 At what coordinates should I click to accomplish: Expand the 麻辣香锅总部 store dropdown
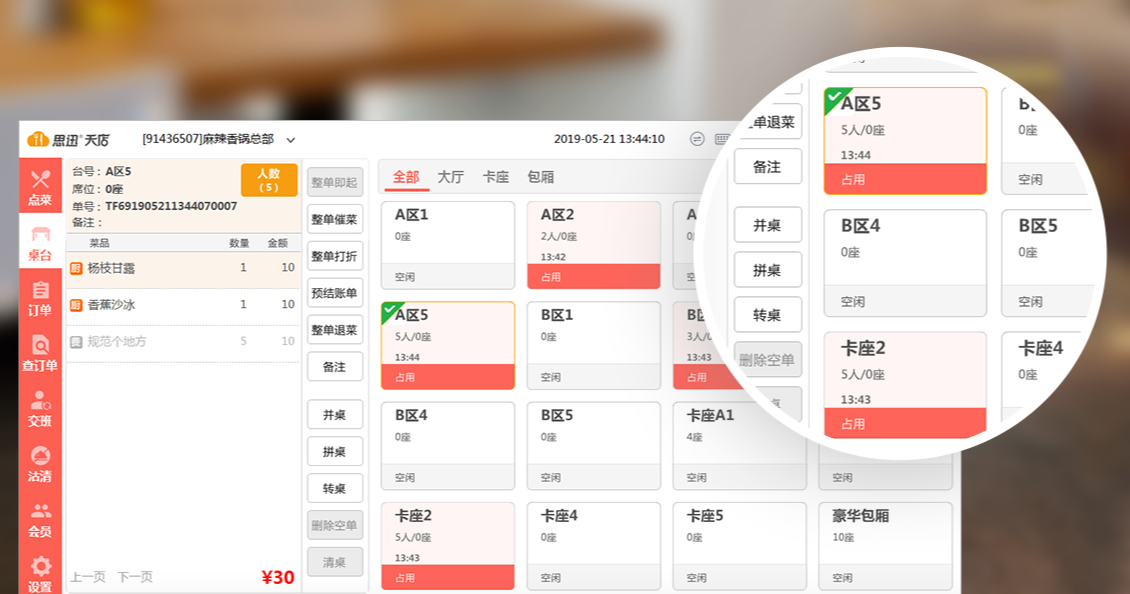(x=291, y=139)
